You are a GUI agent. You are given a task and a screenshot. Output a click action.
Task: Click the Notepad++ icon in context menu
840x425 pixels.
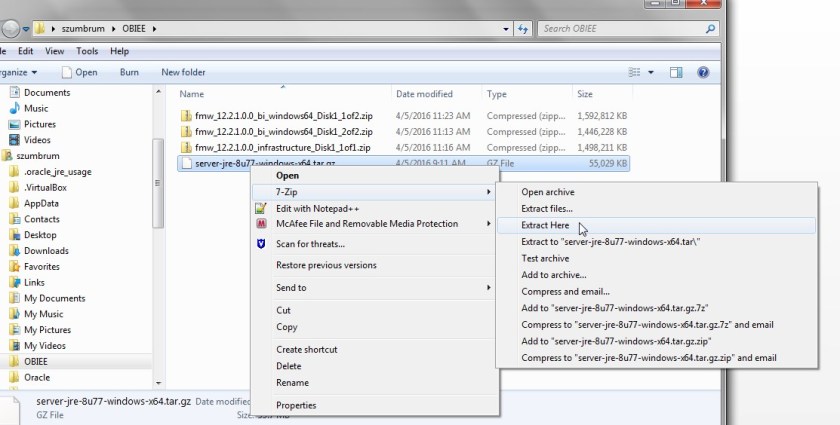coord(260,208)
